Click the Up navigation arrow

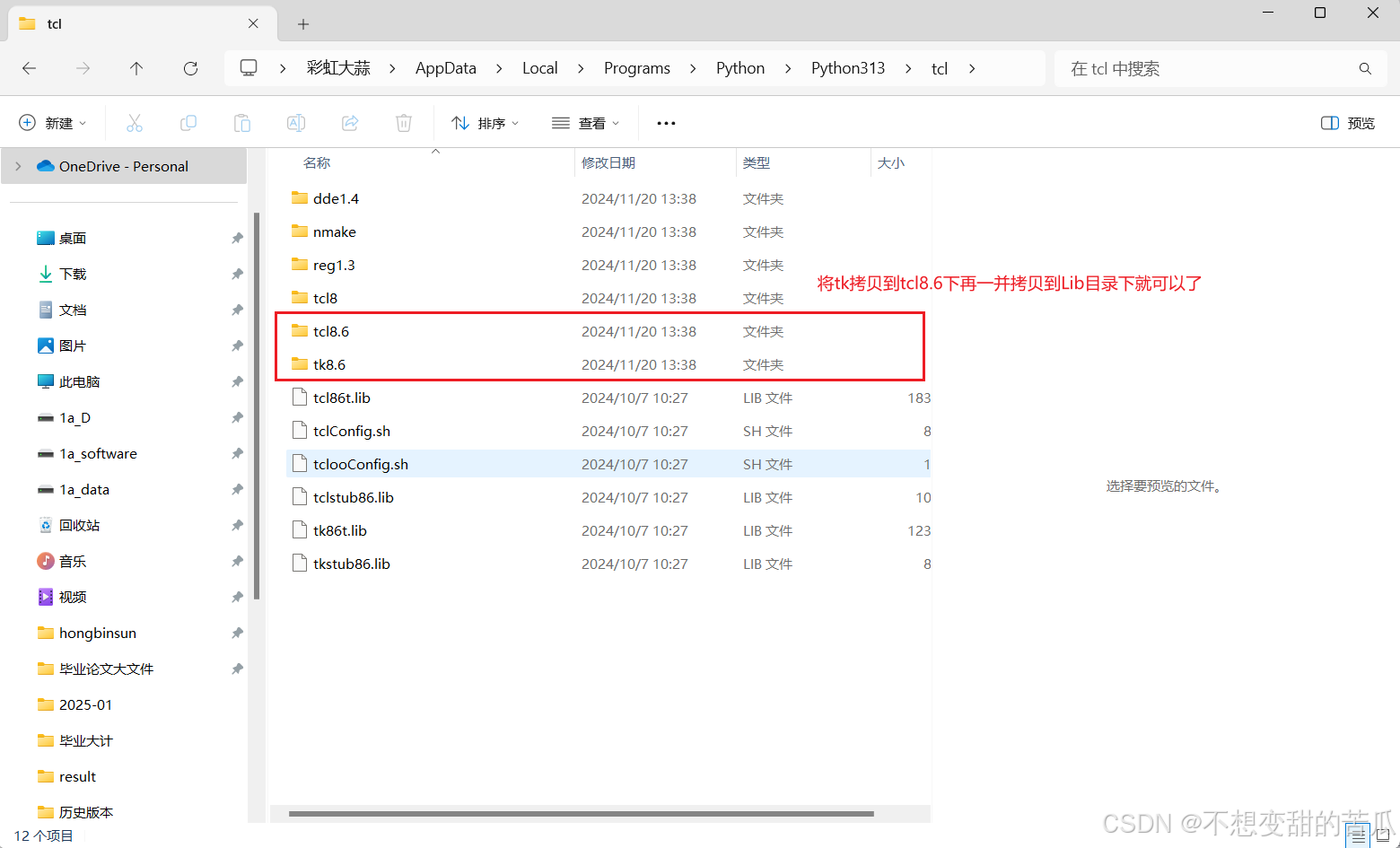[x=136, y=67]
